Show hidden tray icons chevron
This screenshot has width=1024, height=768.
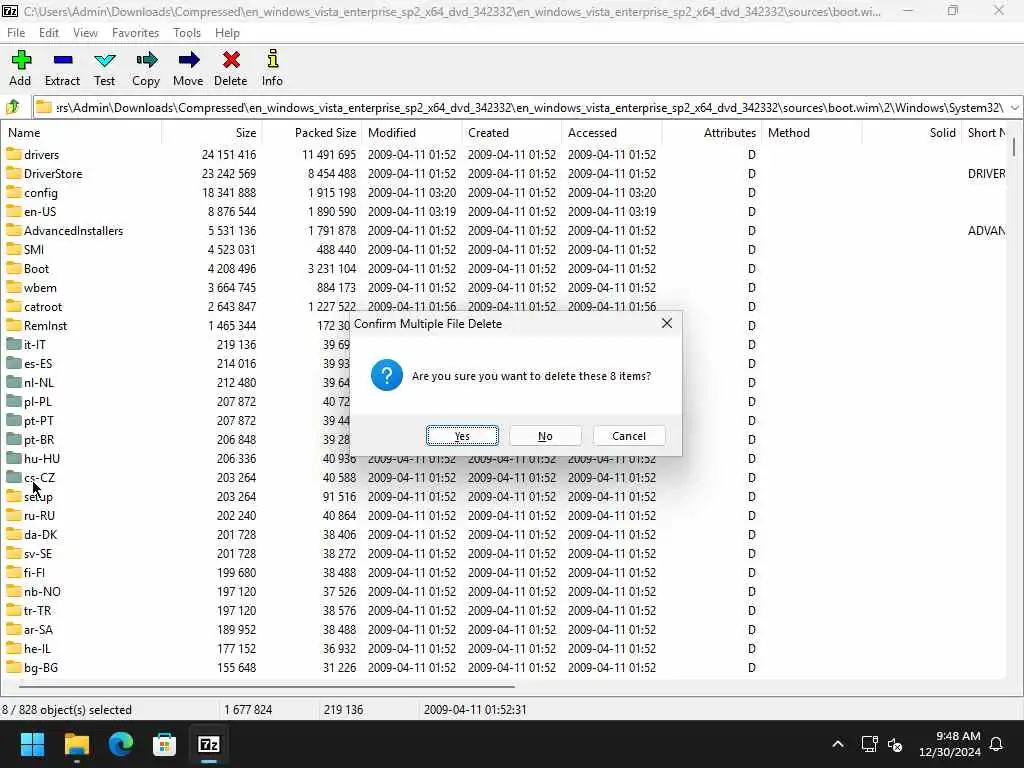pyautogui.click(x=838, y=744)
